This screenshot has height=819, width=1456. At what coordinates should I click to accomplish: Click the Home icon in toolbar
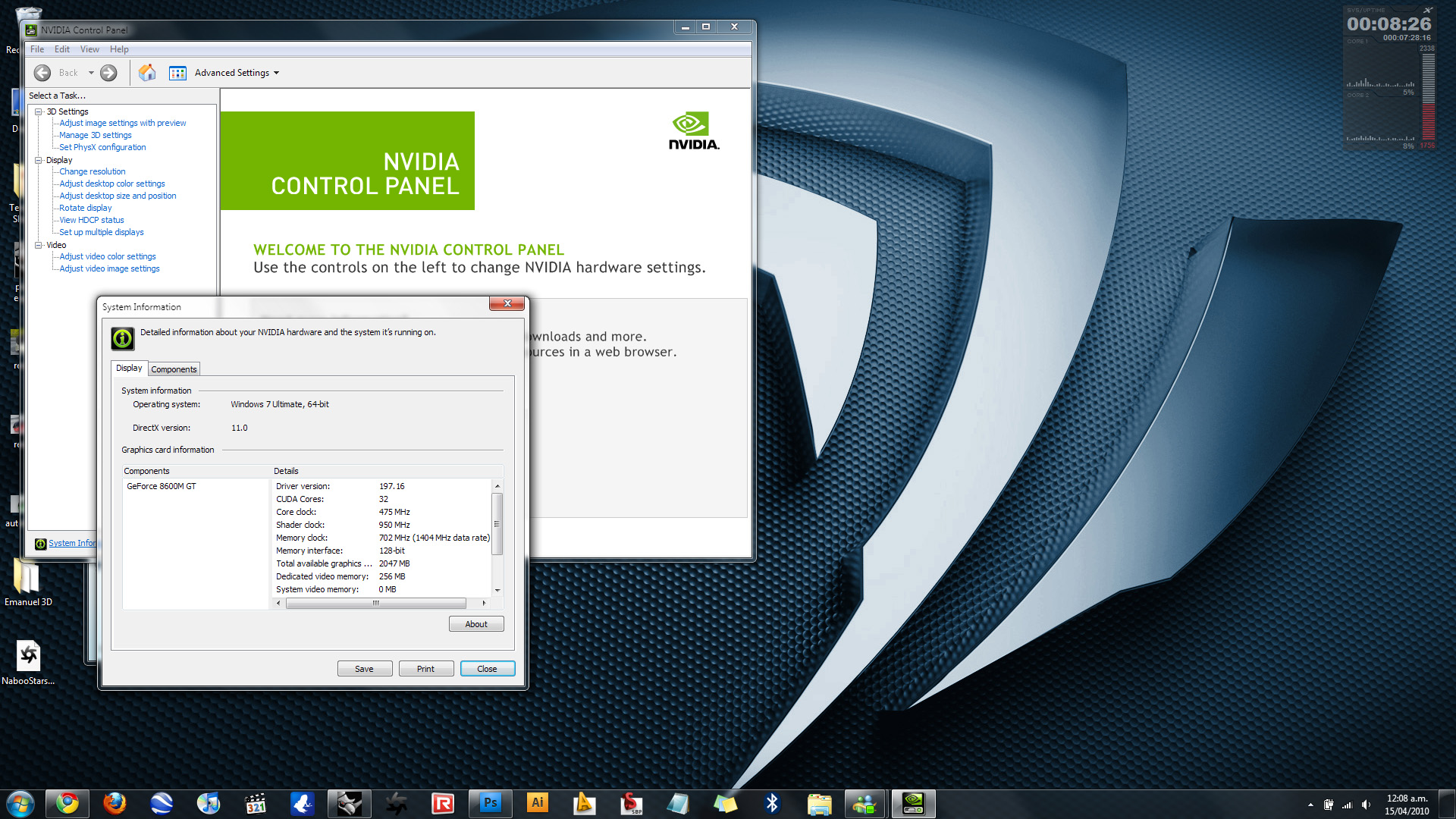tap(147, 73)
